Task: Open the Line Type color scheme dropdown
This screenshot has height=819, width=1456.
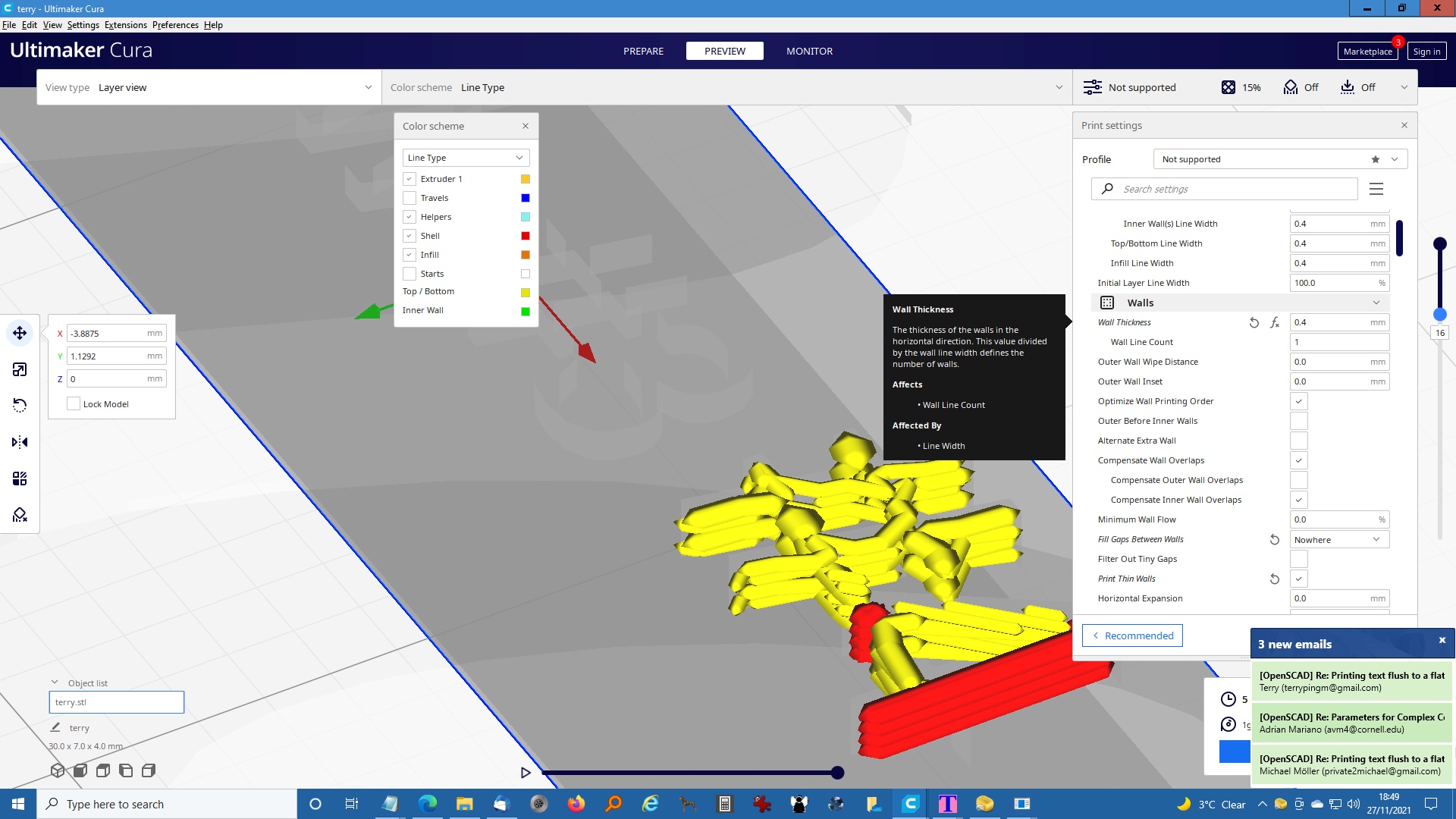Action: click(466, 158)
